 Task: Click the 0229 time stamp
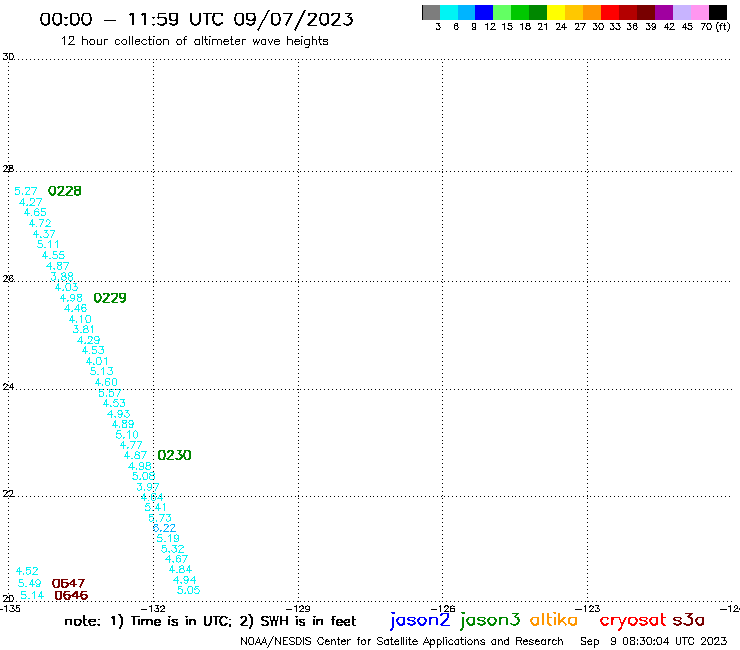coord(110,298)
